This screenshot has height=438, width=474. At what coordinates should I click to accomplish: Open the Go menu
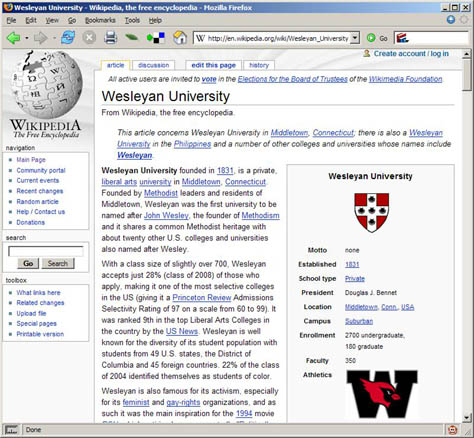[x=72, y=20]
